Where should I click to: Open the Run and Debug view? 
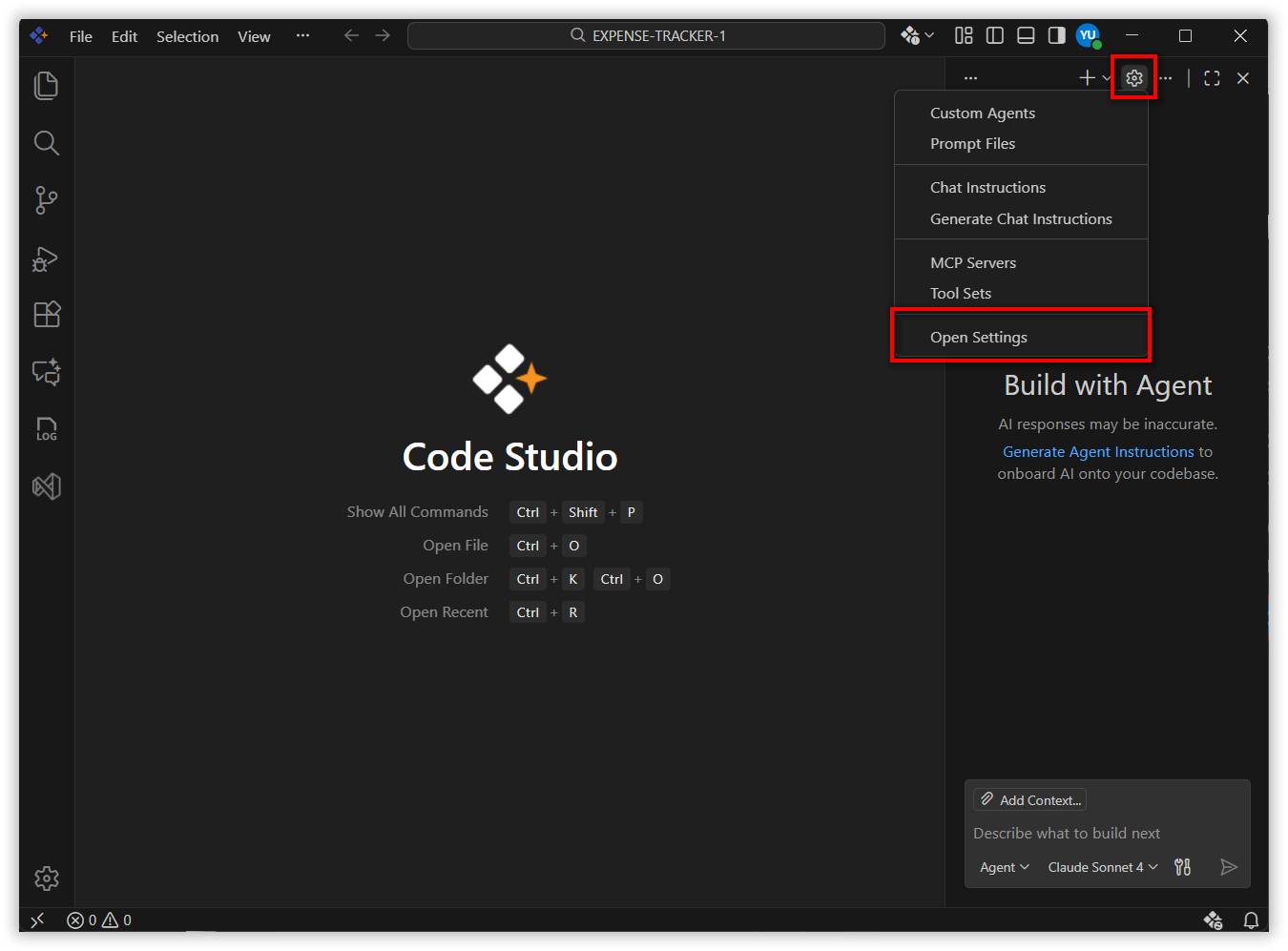46,258
